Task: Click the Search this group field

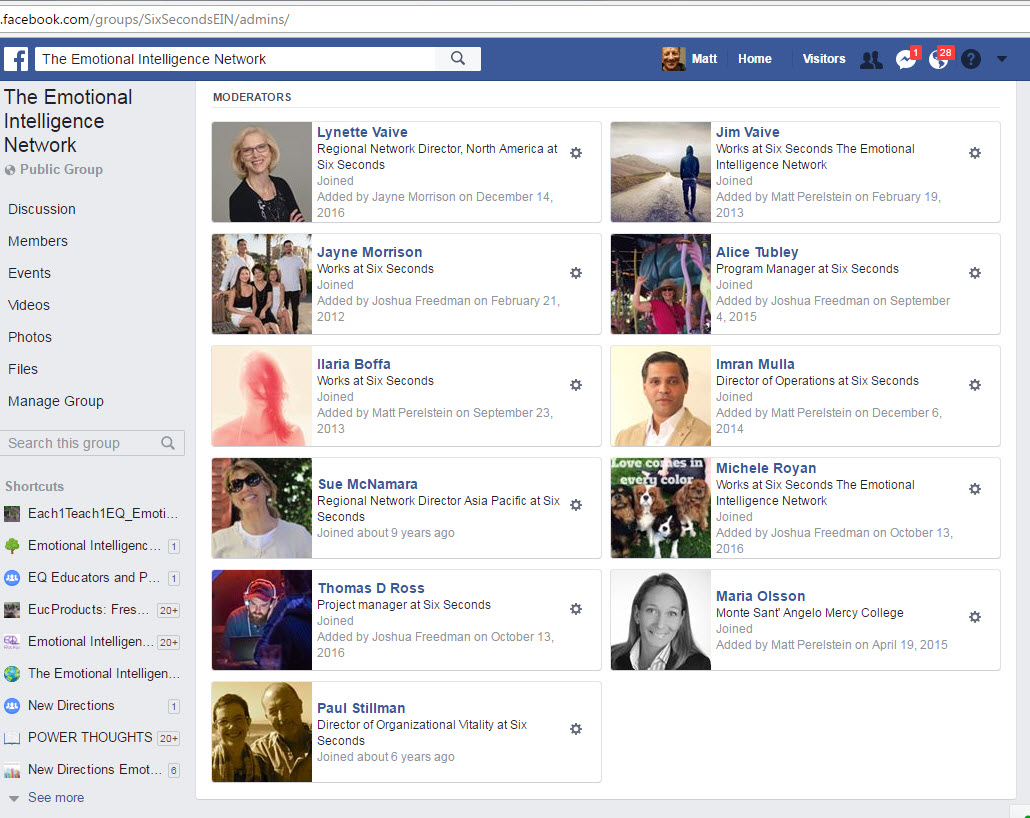Action: (82, 443)
